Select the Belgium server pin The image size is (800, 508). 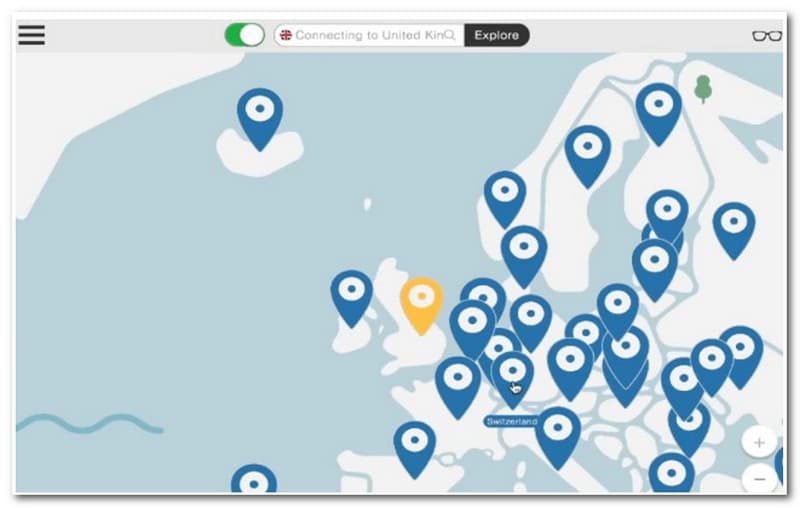point(472,329)
